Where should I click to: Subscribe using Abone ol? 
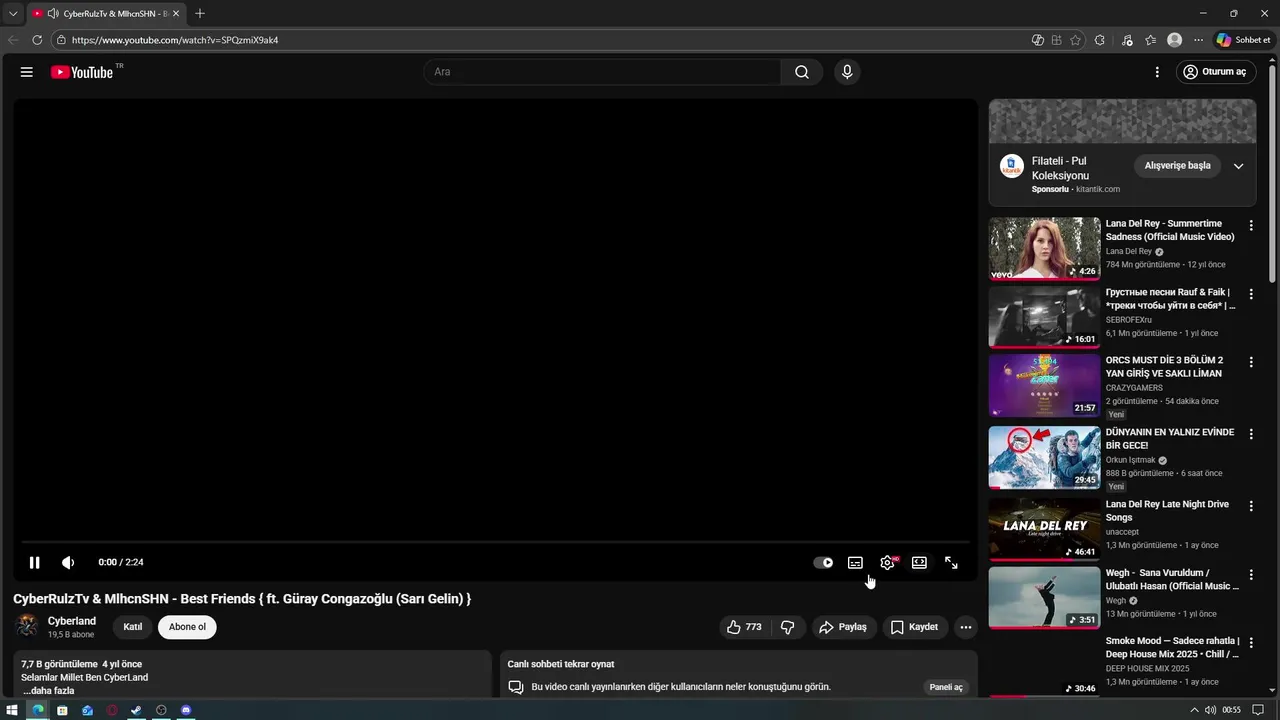187,627
